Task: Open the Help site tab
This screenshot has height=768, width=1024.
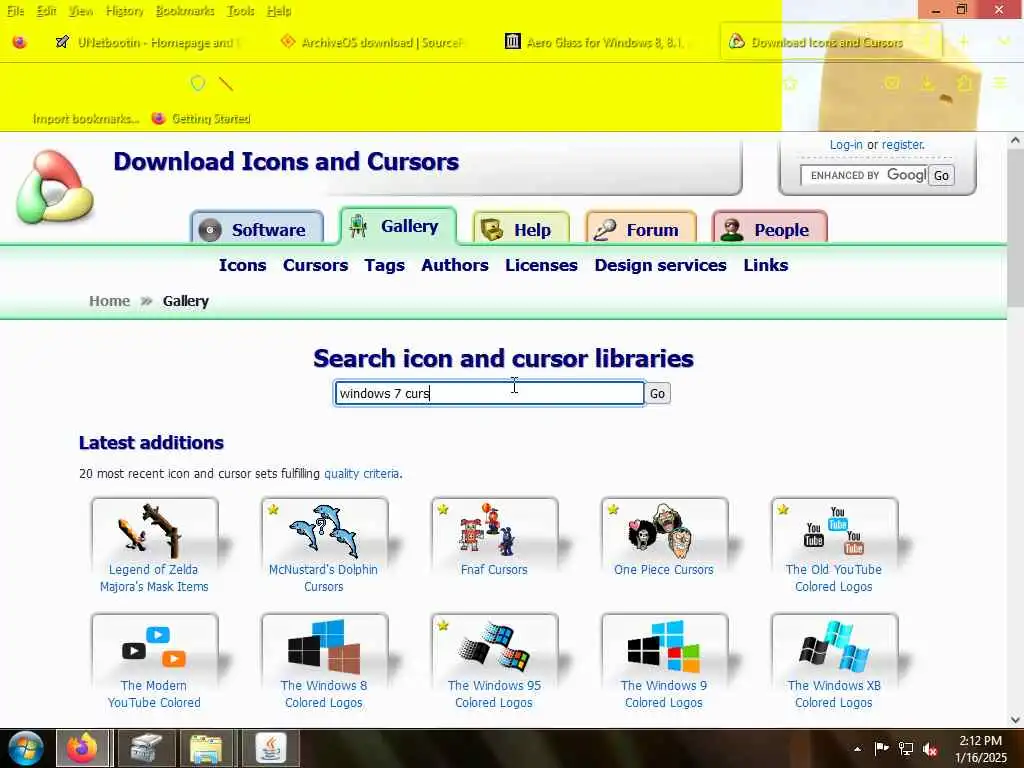Action: coord(521,229)
